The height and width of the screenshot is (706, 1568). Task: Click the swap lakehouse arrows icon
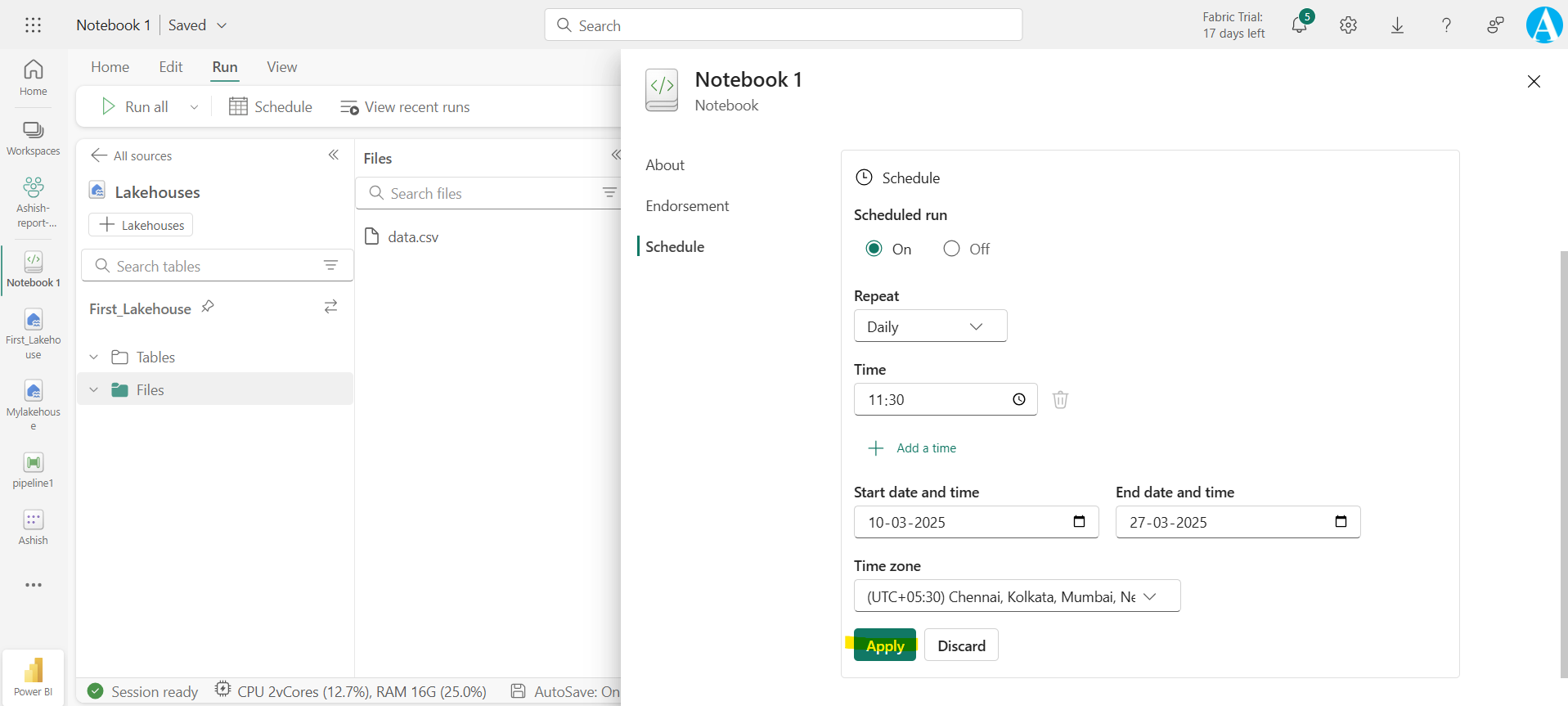coord(330,307)
